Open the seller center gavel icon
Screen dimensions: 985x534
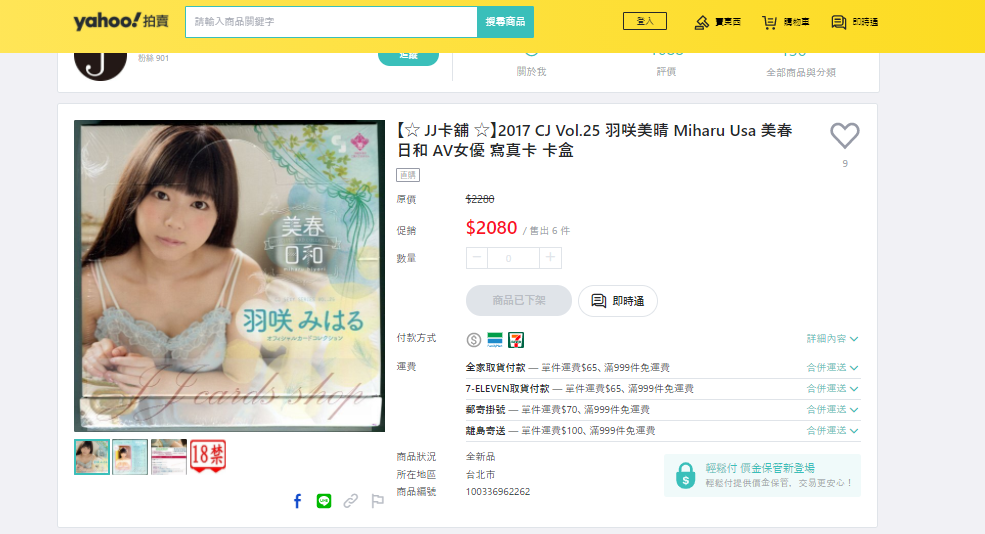(x=701, y=23)
